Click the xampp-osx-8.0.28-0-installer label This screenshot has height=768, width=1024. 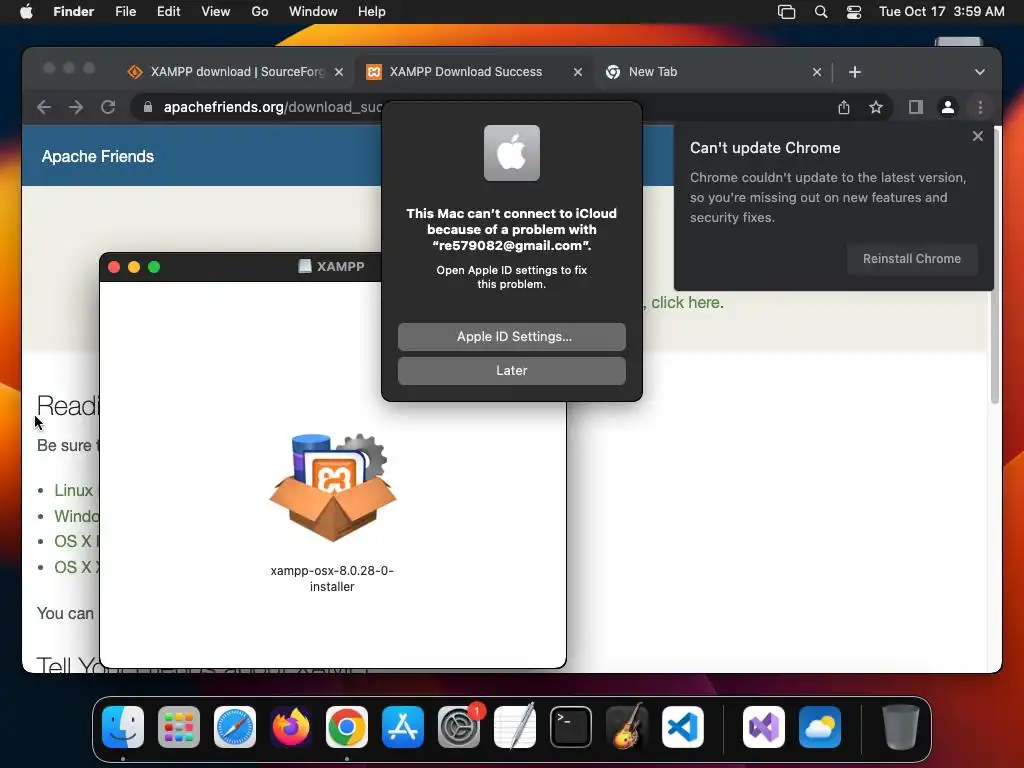click(x=332, y=579)
